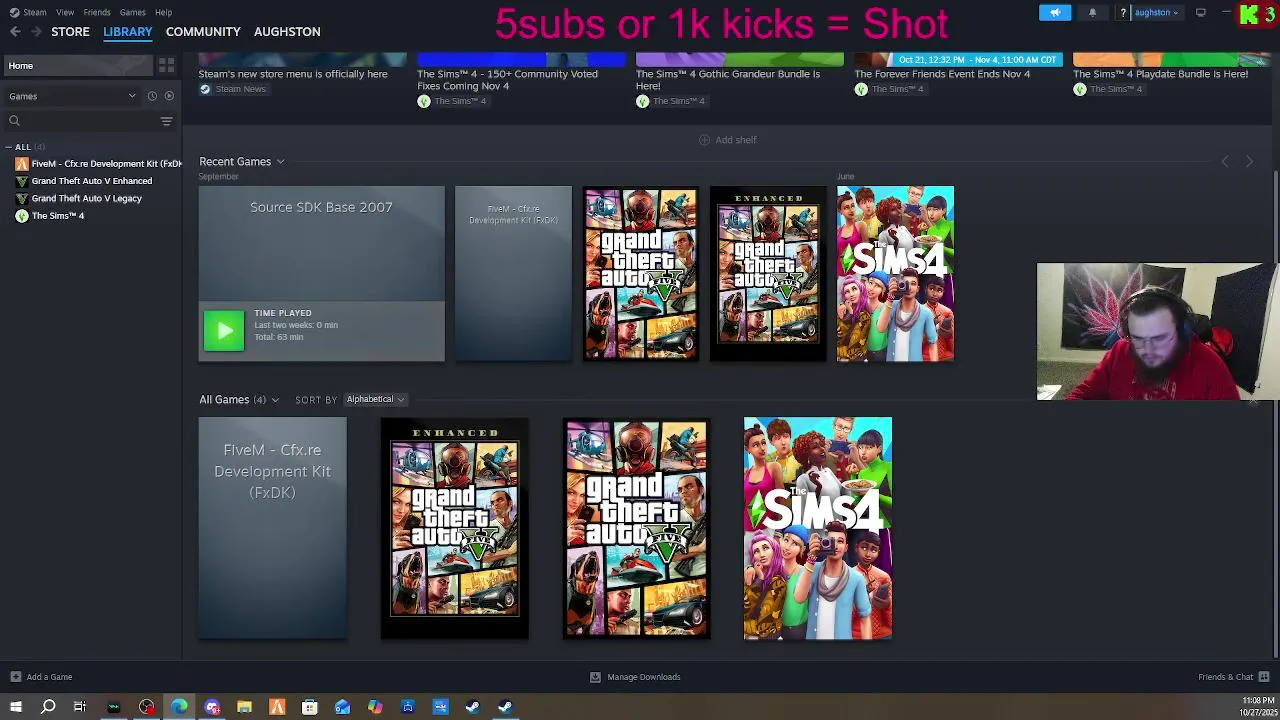This screenshot has height=720, width=1280.
Task: Open FiveM tile in All Games
Action: (x=273, y=528)
